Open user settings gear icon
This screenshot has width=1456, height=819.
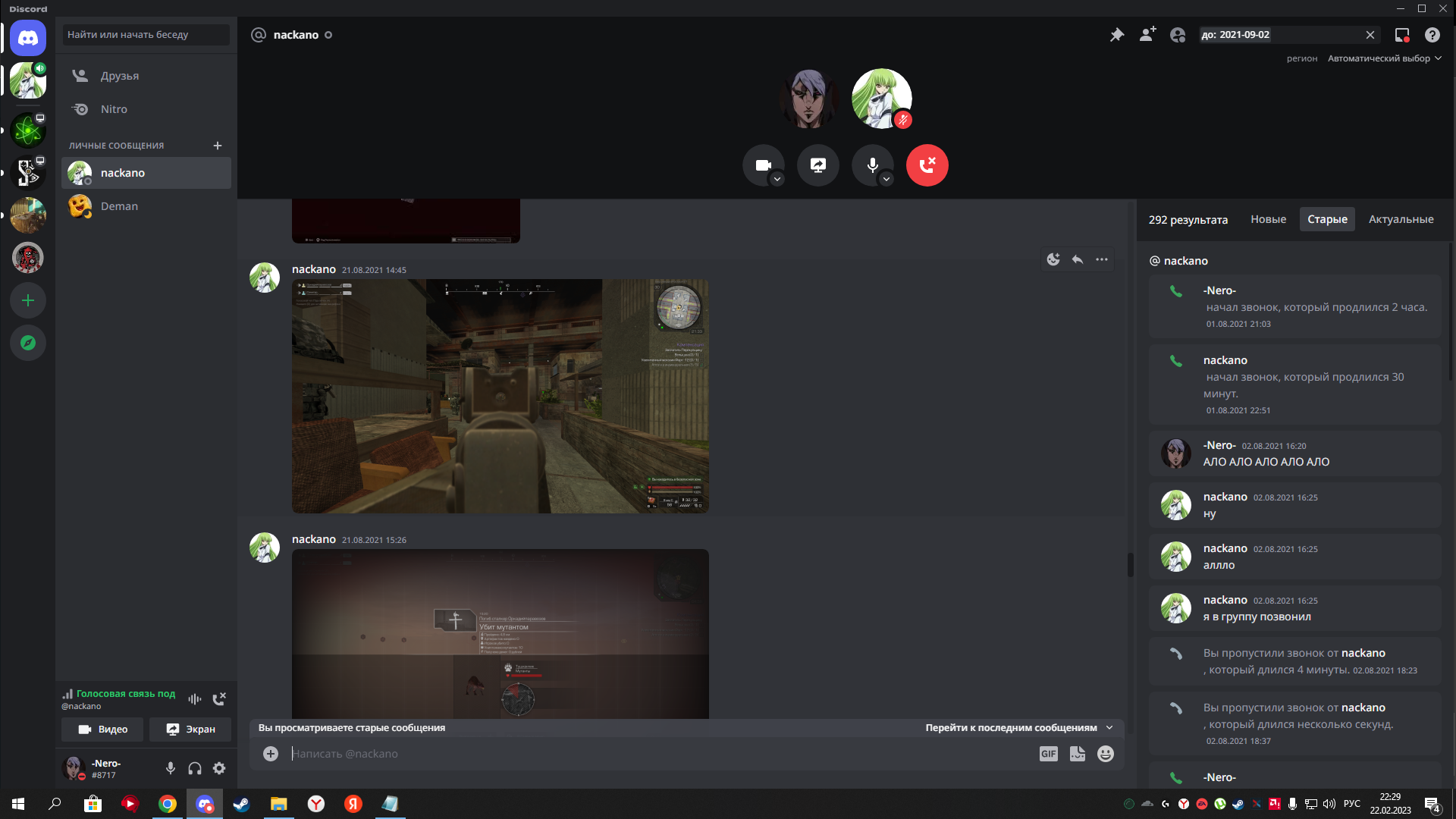[219, 769]
